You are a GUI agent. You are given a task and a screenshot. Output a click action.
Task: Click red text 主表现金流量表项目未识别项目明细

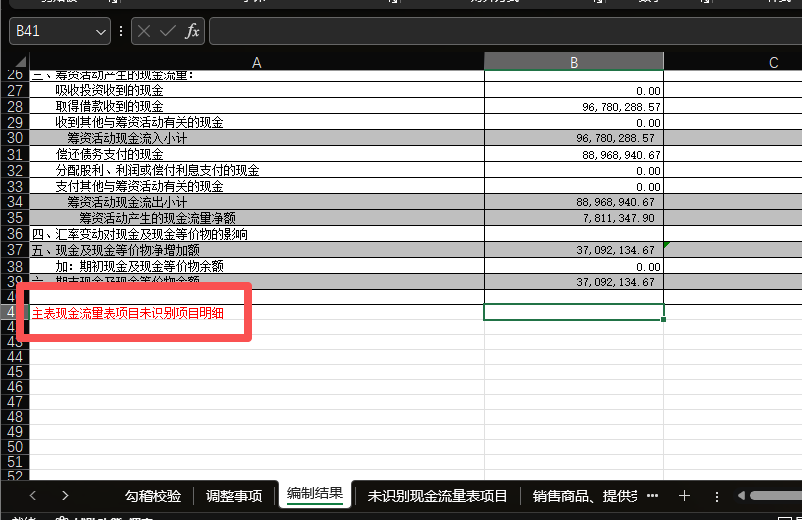tap(128, 313)
